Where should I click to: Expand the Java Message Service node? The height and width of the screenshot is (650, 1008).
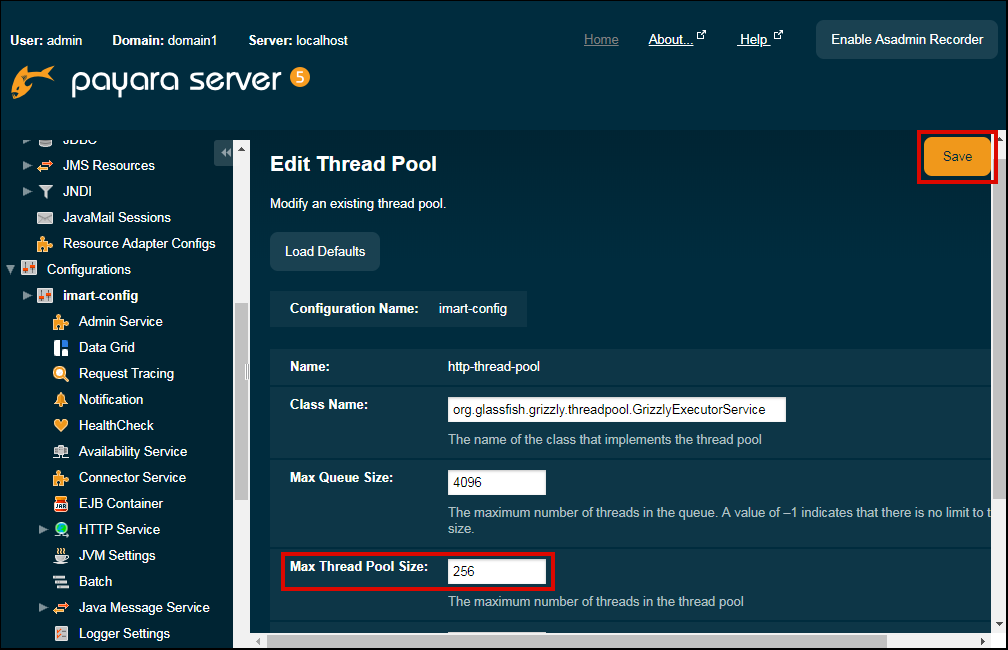[44, 608]
